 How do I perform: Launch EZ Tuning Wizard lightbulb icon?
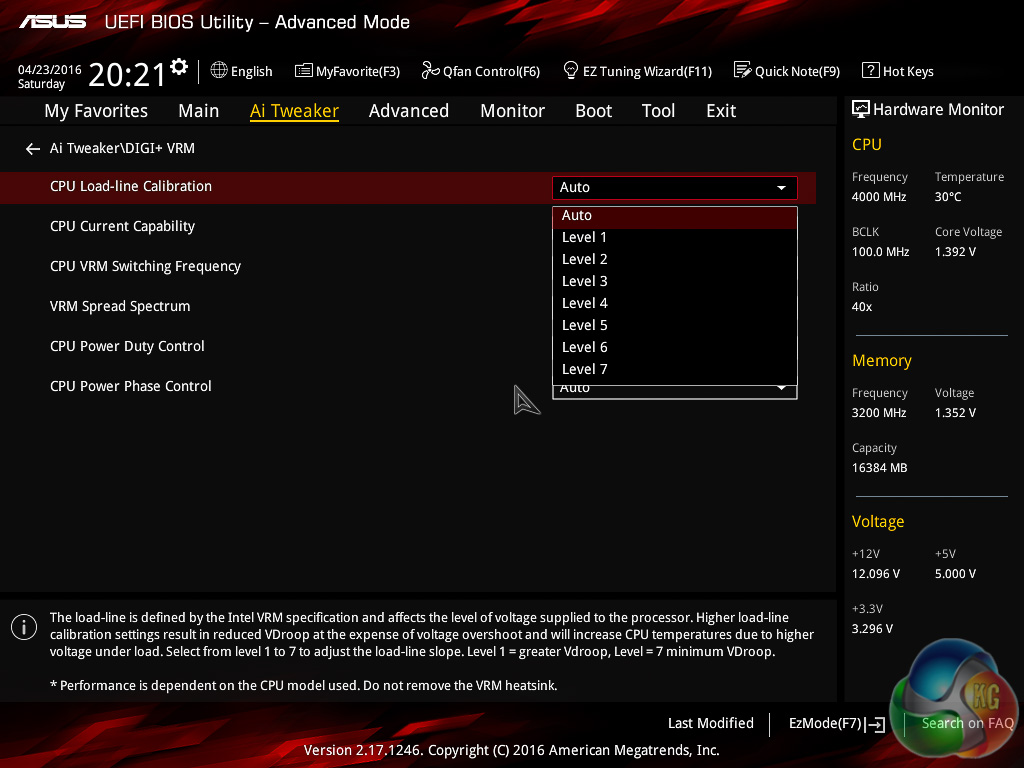click(571, 70)
